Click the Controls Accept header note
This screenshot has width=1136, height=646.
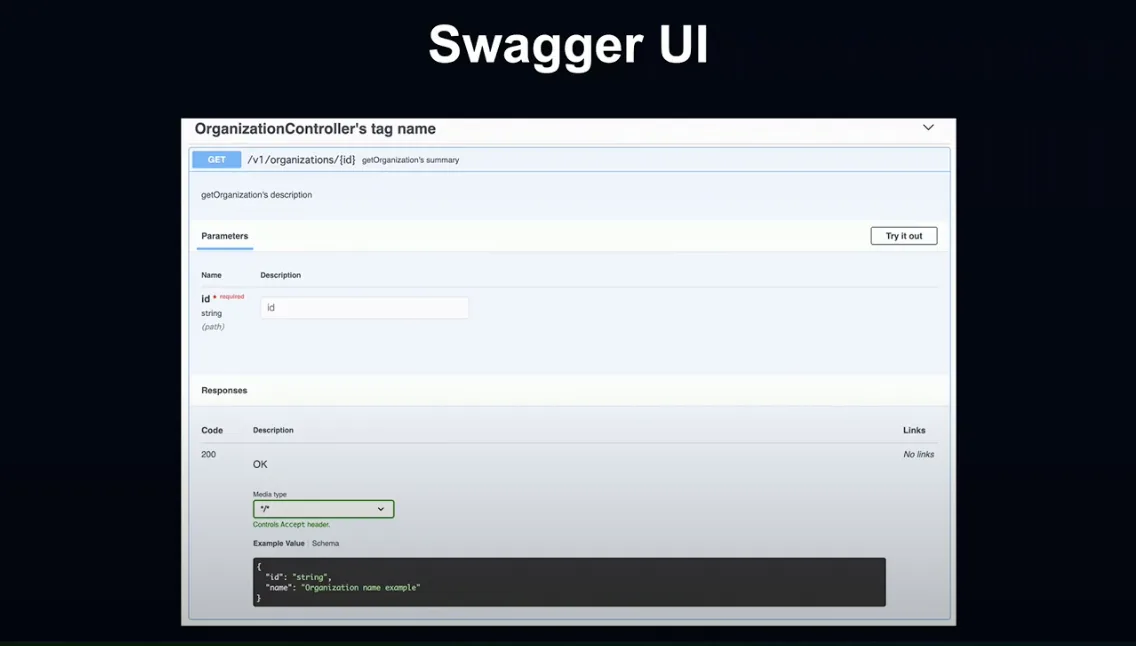tap(291, 524)
